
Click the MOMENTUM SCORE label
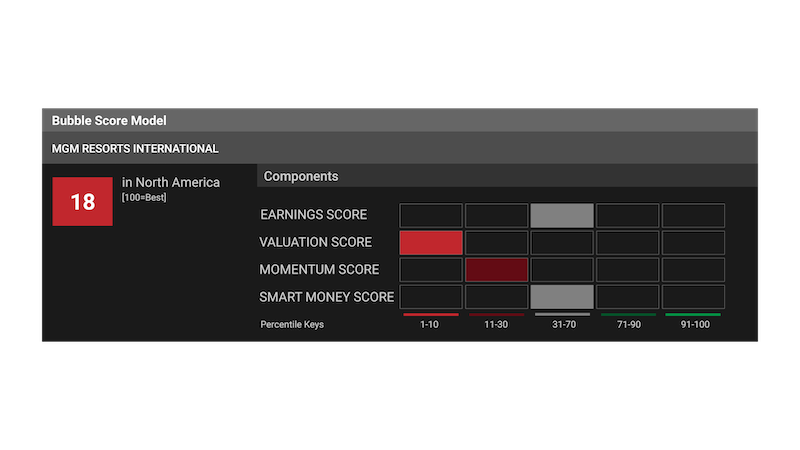pos(319,270)
